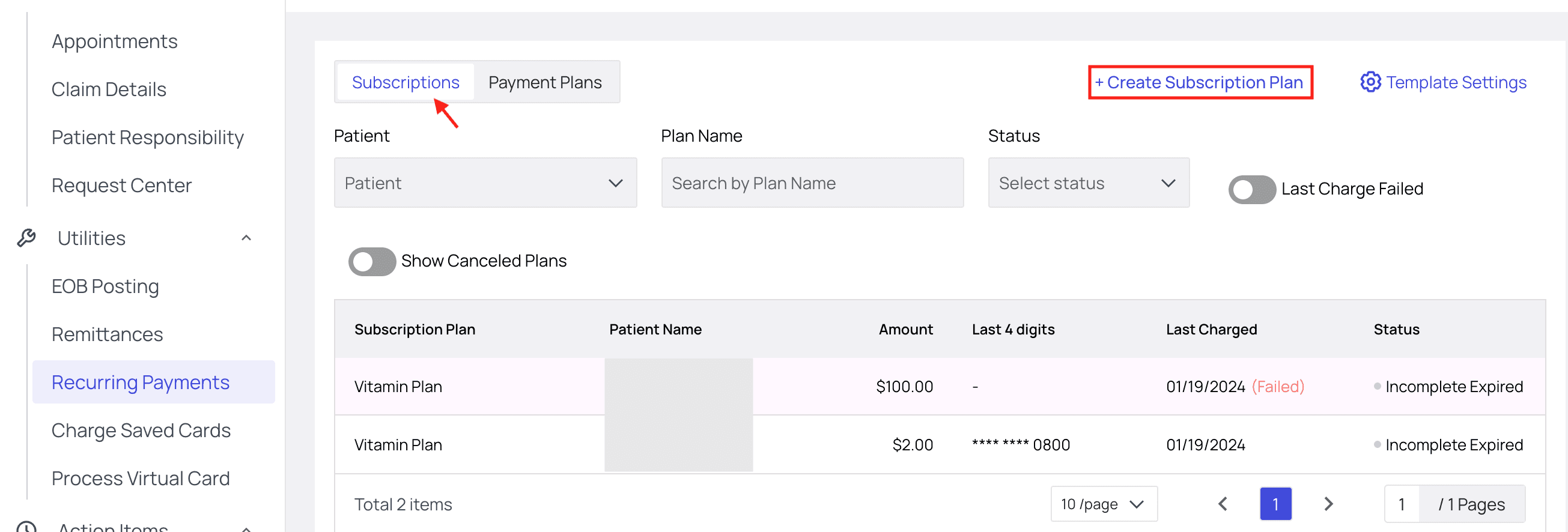Open the Select status dropdown
Screen dimensions: 1568x532
1089,183
